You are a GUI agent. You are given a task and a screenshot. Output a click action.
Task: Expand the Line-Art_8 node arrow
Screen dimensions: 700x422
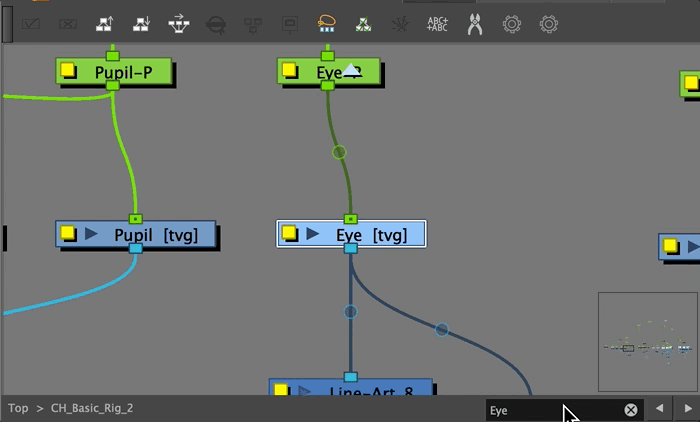[x=305, y=391]
